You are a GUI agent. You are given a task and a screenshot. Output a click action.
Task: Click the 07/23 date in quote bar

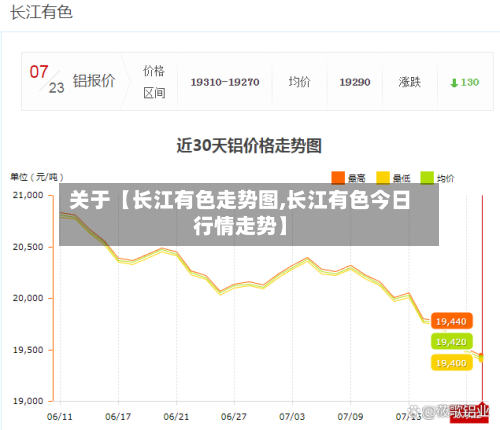pos(47,80)
